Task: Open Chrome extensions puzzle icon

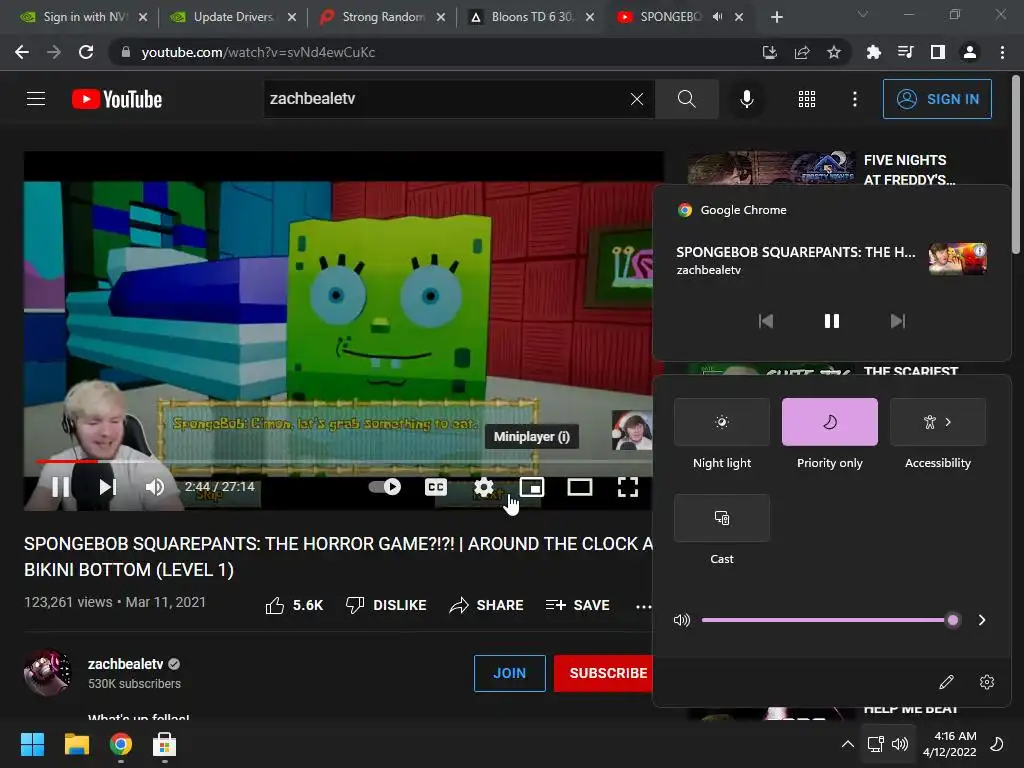Action: tap(873, 52)
